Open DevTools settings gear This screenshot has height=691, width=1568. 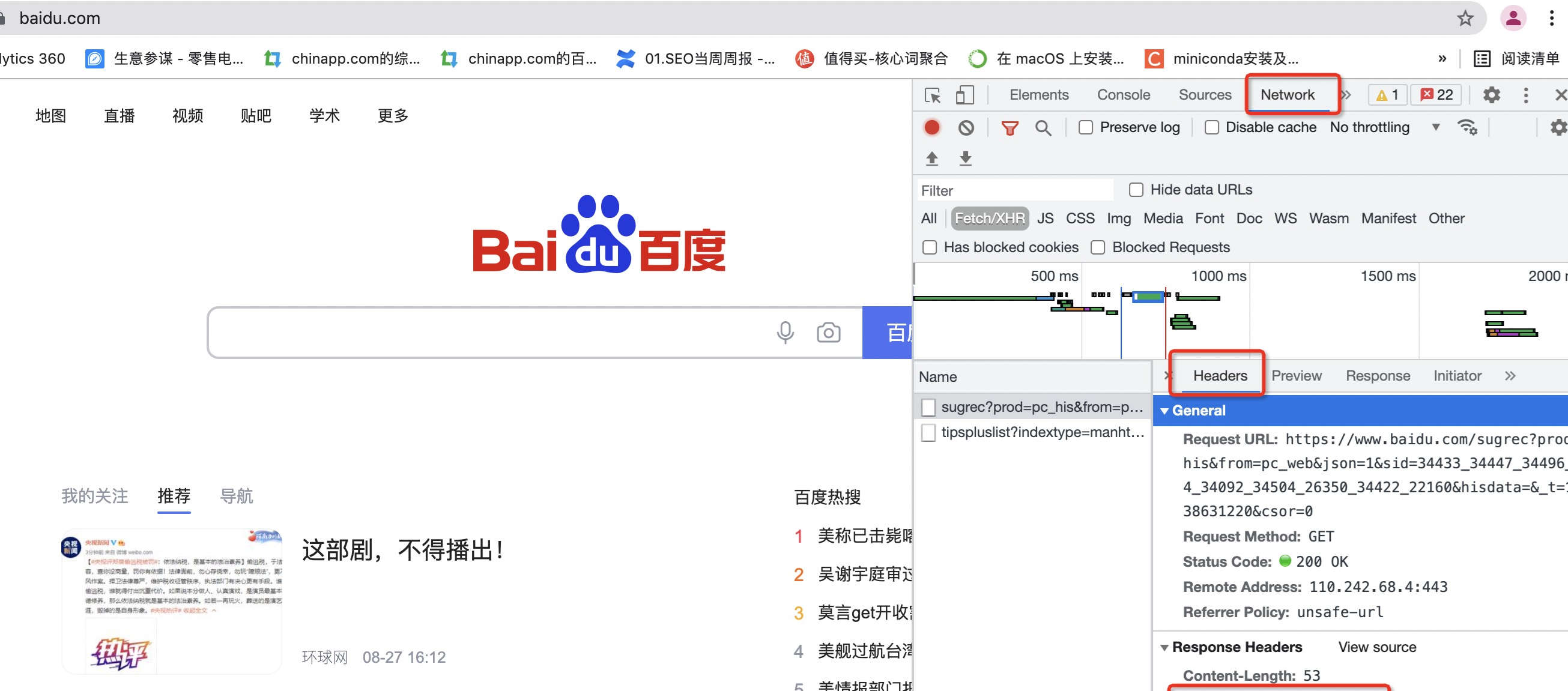(x=1491, y=95)
